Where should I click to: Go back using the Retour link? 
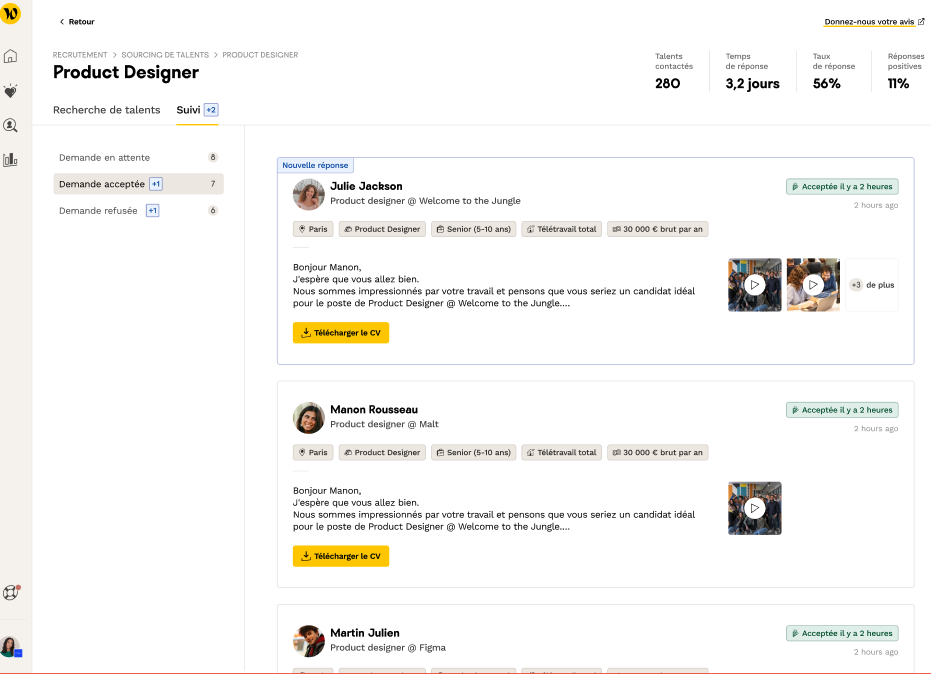coord(77,21)
